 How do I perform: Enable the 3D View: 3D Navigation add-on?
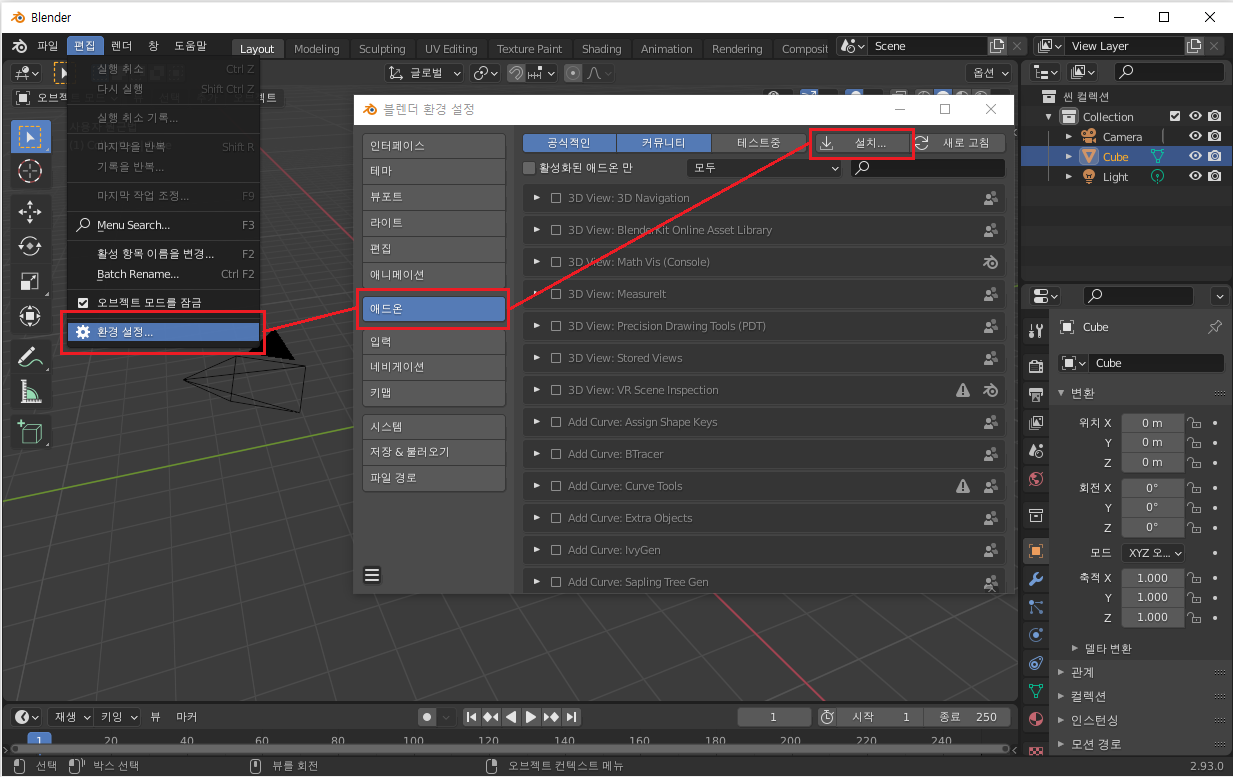tap(557, 198)
